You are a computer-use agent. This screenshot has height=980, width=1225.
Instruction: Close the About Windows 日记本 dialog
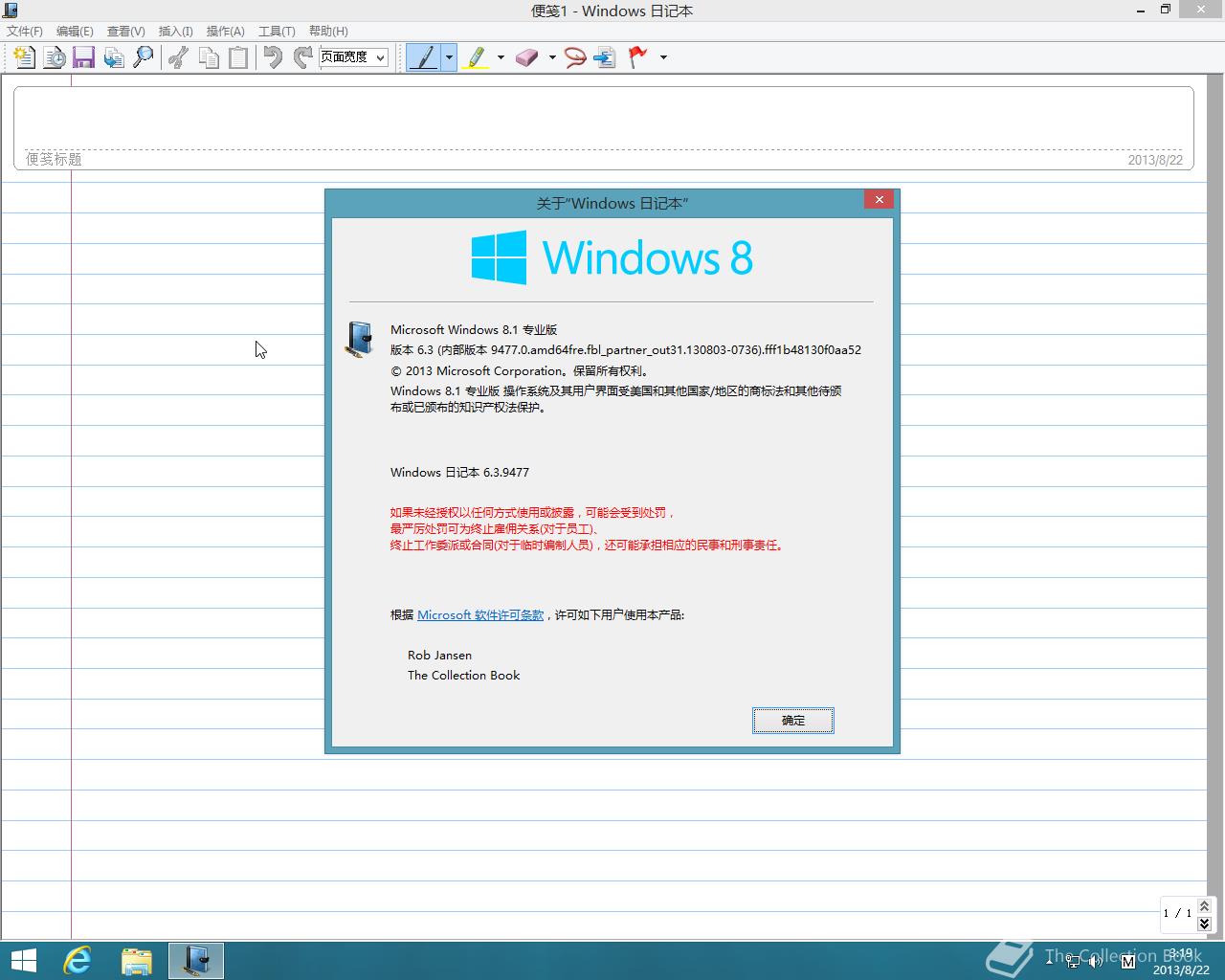pyautogui.click(x=879, y=199)
